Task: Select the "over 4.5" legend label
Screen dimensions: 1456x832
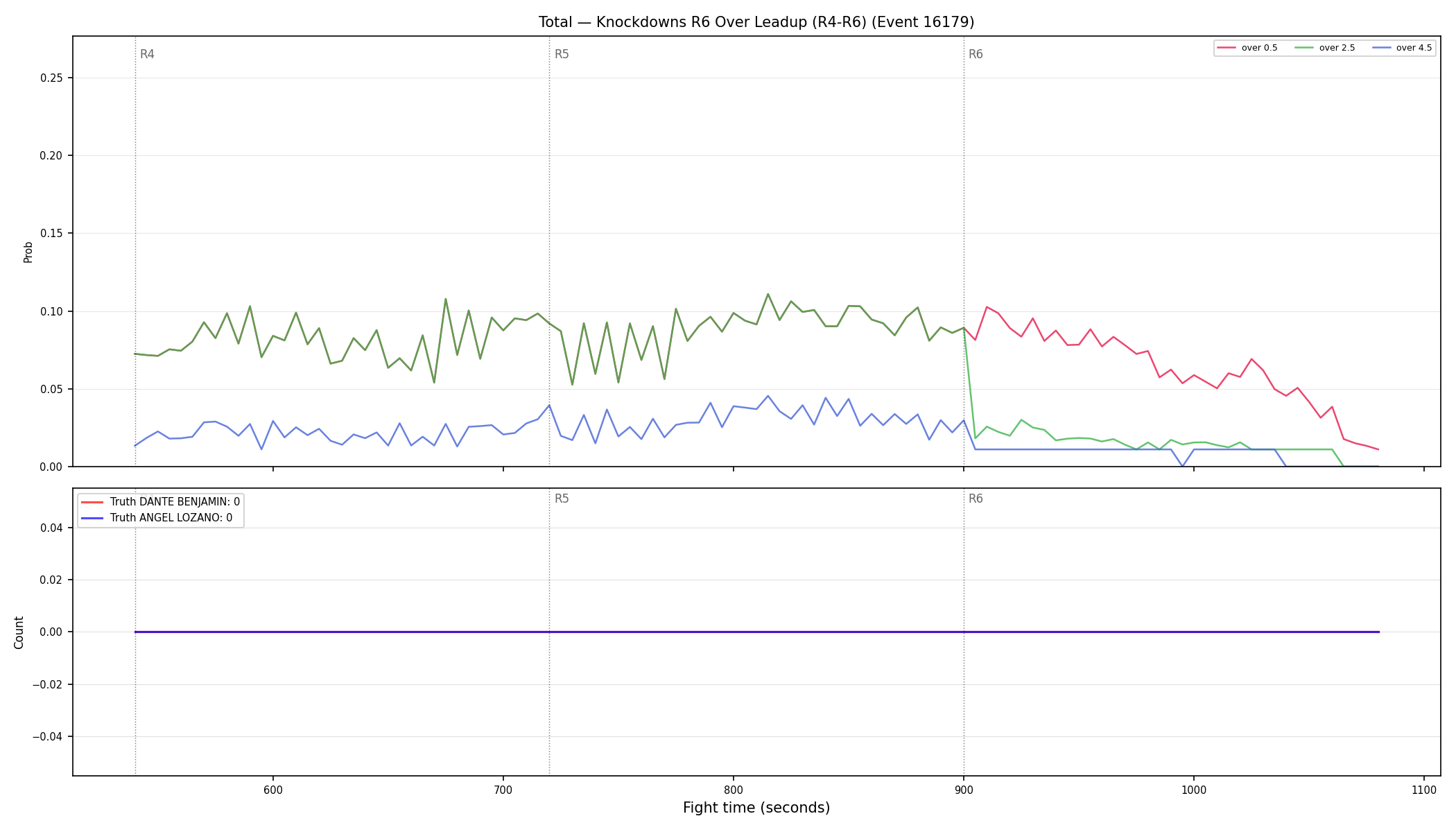Action: pos(1414,48)
